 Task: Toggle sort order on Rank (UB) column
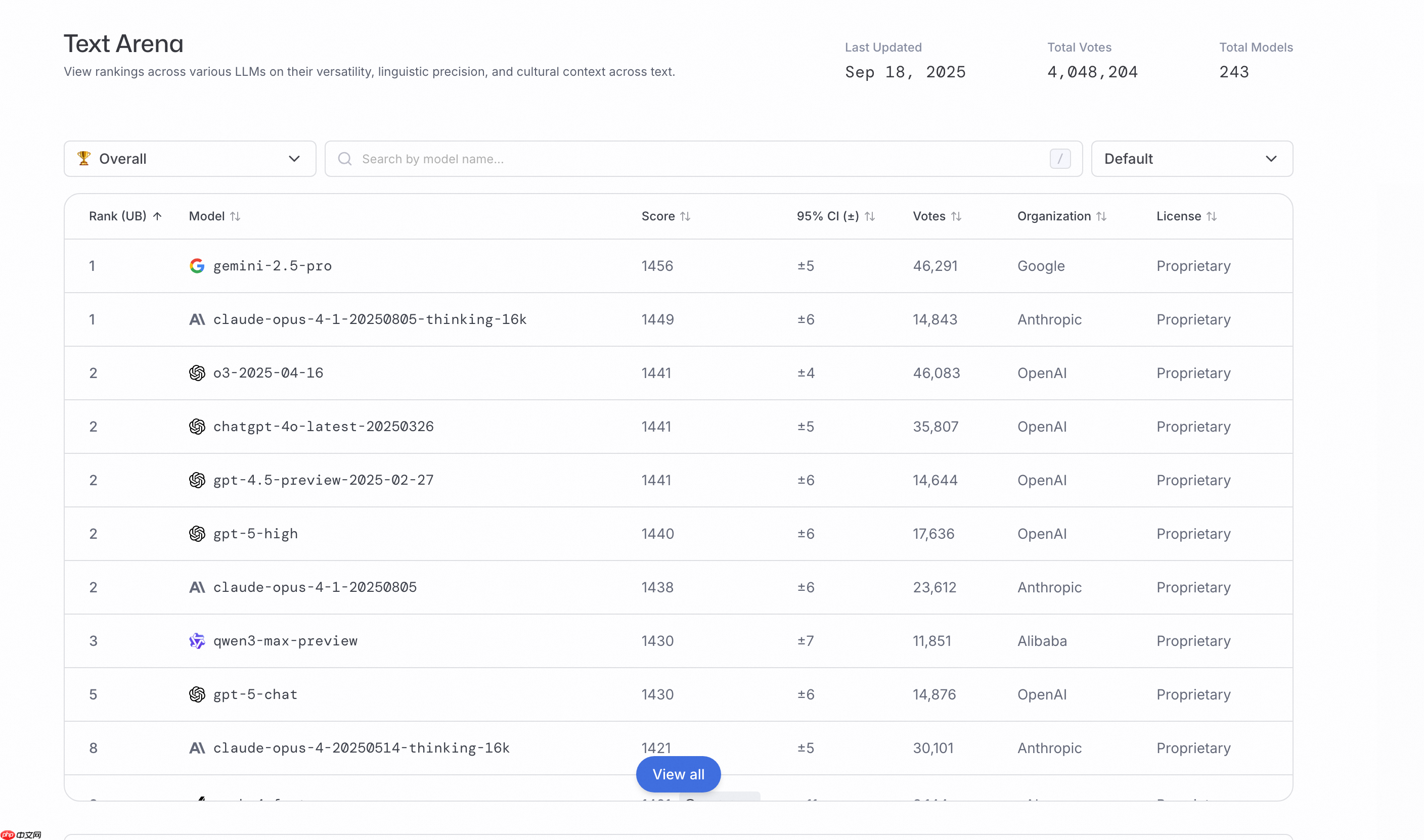(x=125, y=216)
